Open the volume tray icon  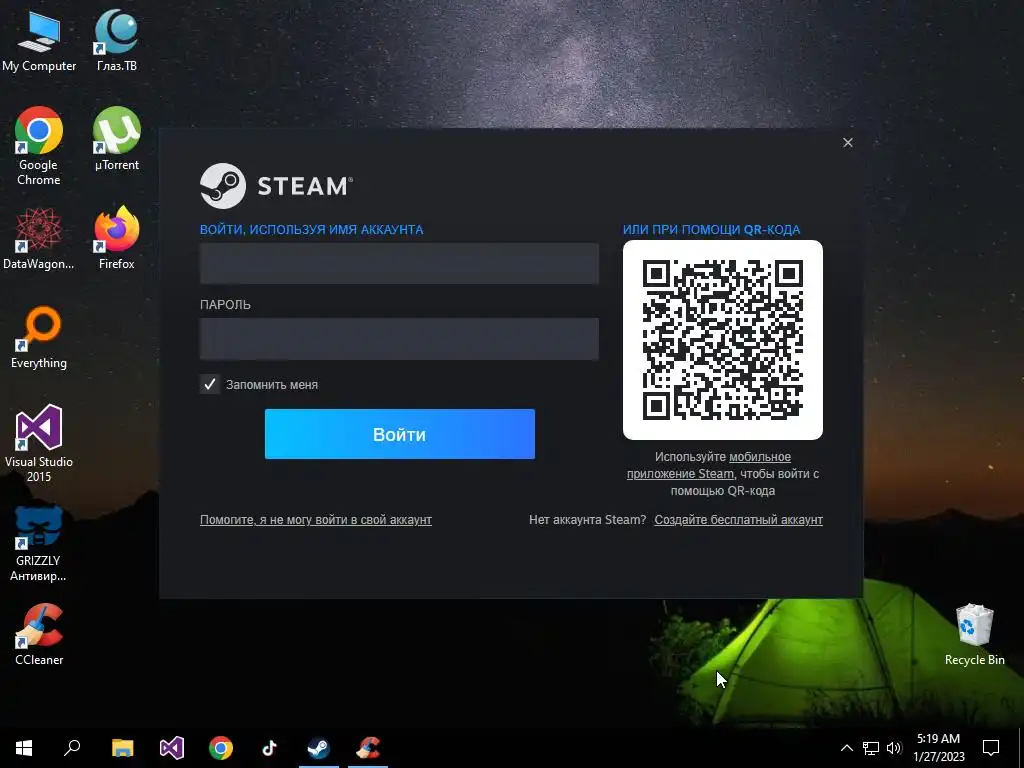pyautogui.click(x=894, y=748)
